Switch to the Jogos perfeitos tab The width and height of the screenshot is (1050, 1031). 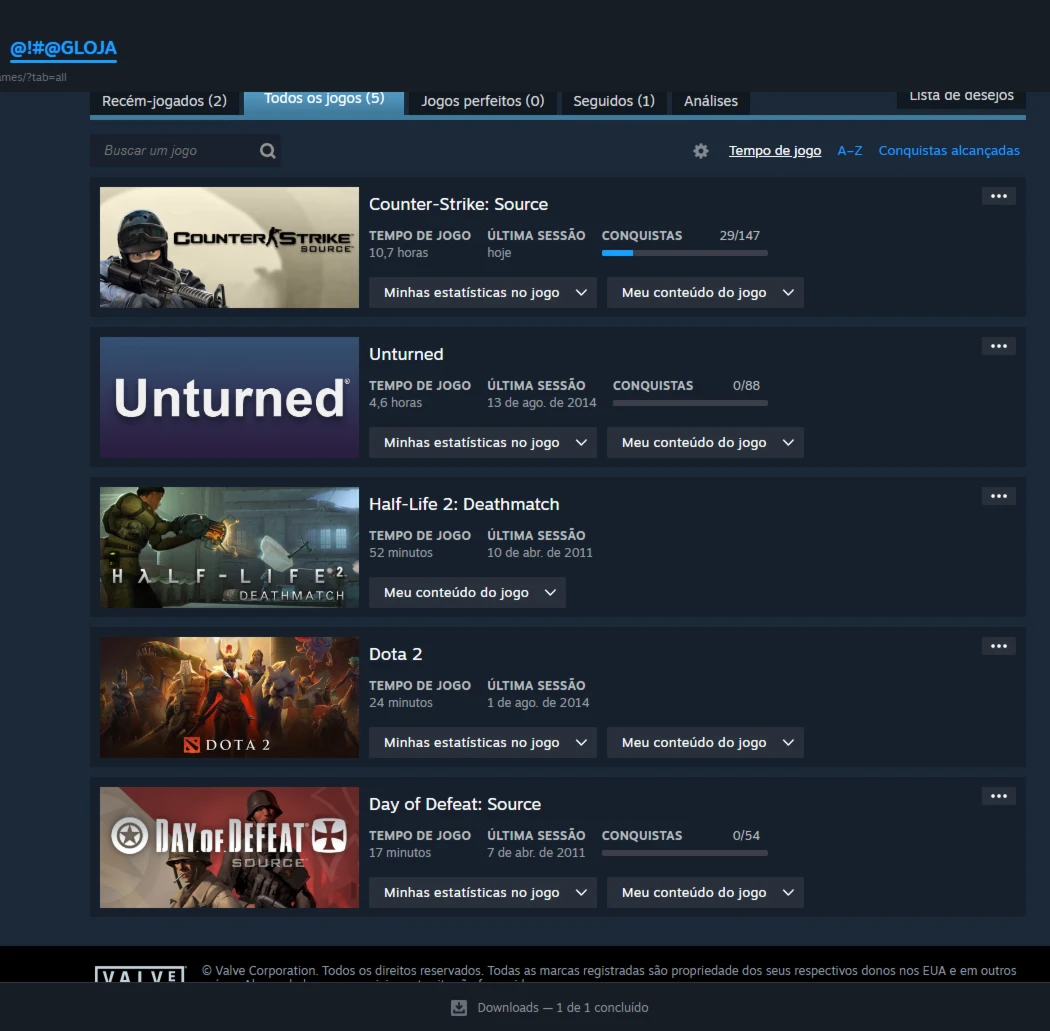pos(482,101)
